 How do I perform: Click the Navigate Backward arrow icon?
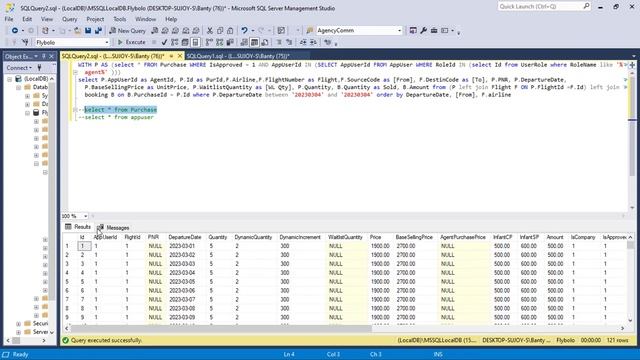pos(15,31)
